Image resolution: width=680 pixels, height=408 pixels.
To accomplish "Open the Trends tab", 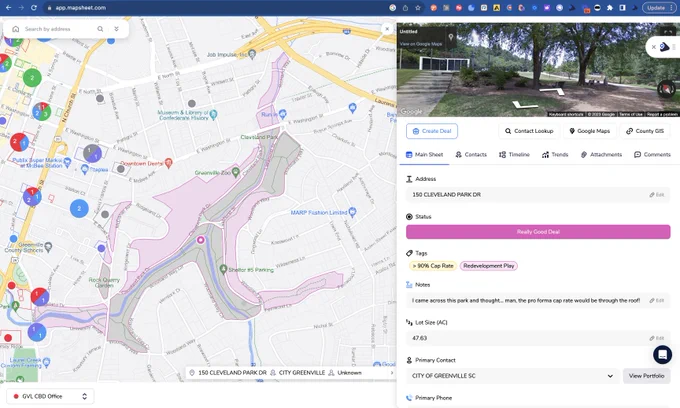I will pos(555,154).
